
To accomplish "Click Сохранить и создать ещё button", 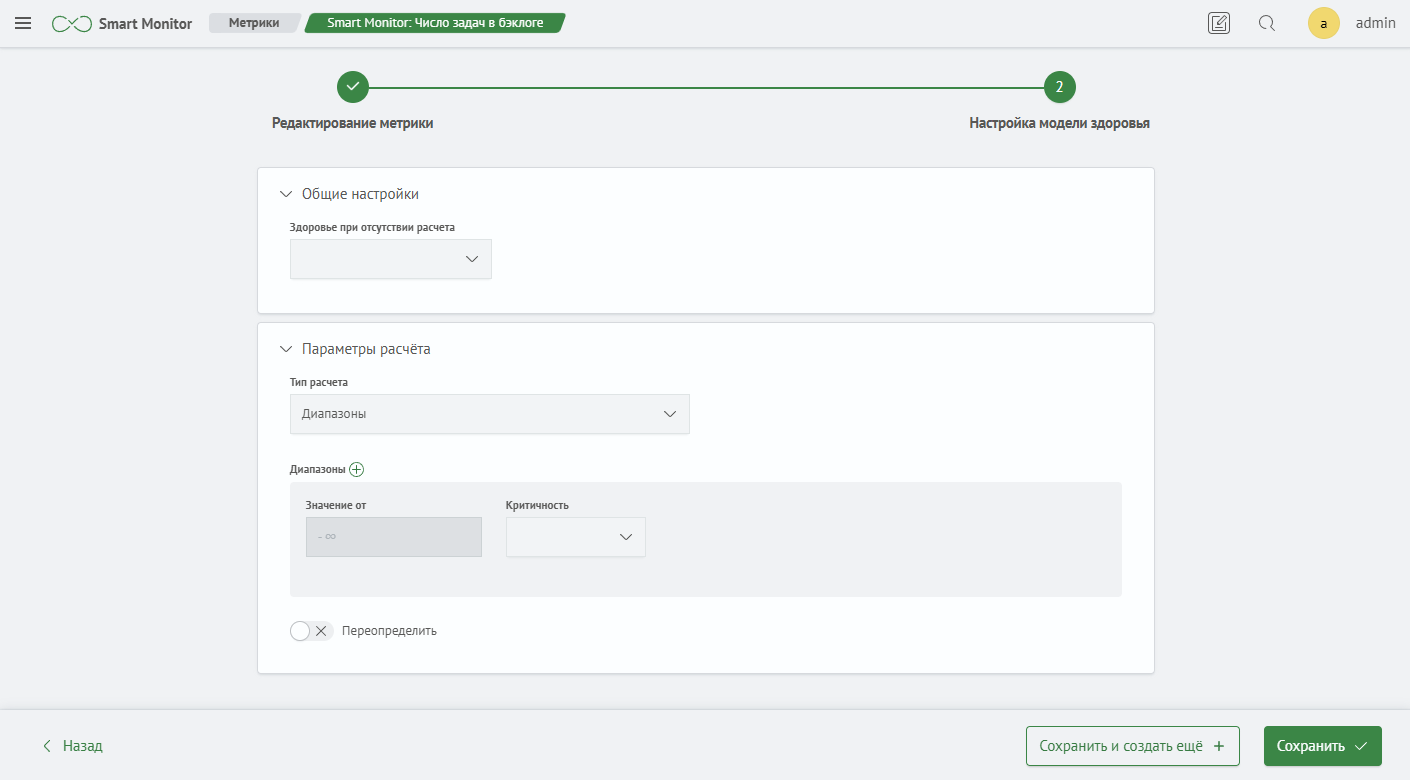I will (1133, 746).
